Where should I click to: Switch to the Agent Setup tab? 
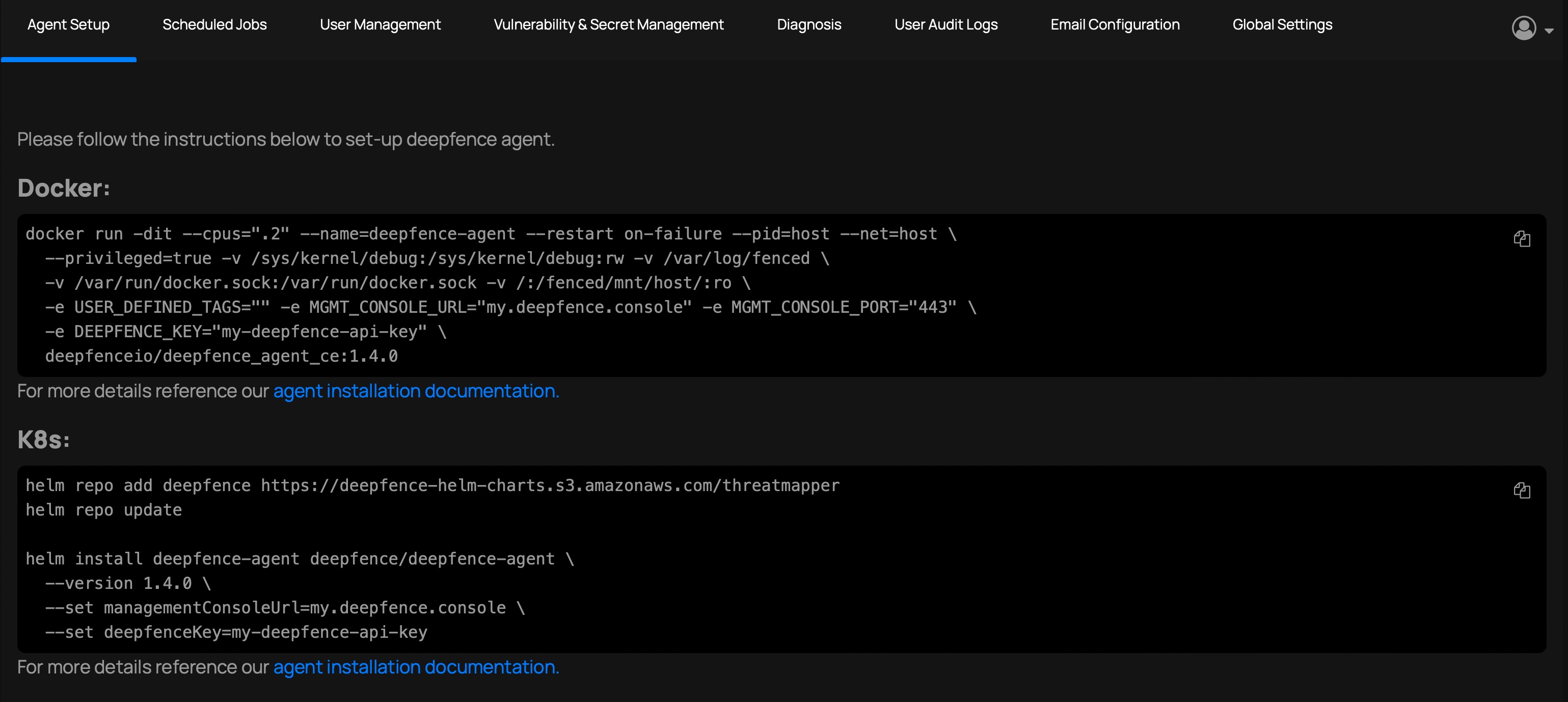pyautogui.click(x=68, y=25)
